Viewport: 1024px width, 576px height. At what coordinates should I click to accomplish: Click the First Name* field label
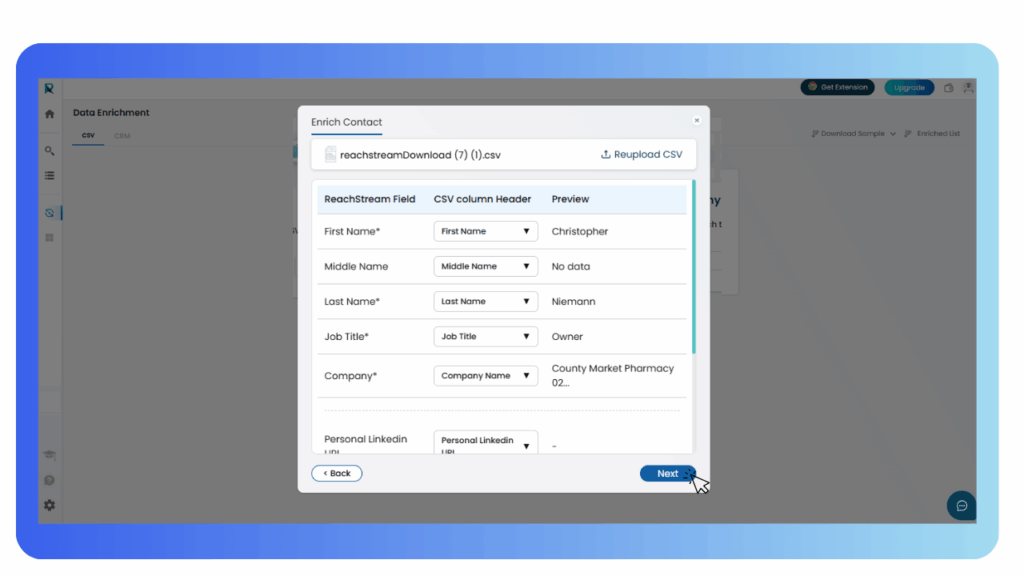pyautogui.click(x=352, y=231)
